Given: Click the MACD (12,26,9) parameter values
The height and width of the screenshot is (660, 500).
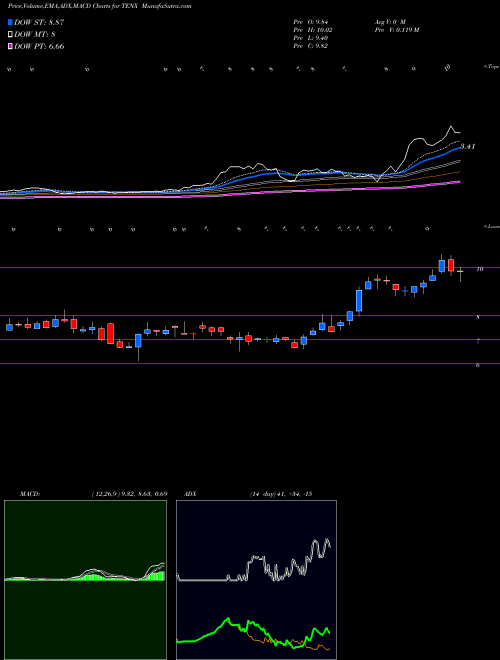Looking at the screenshot, I should [x=129, y=494].
